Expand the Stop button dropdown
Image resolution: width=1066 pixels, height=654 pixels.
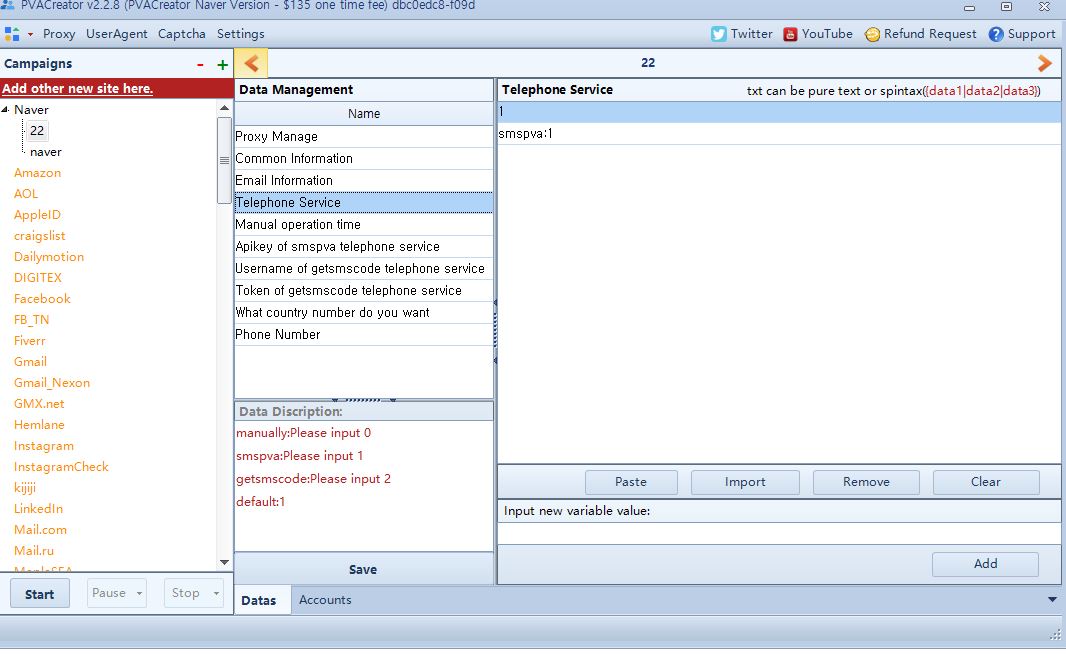pyautogui.click(x=216, y=593)
